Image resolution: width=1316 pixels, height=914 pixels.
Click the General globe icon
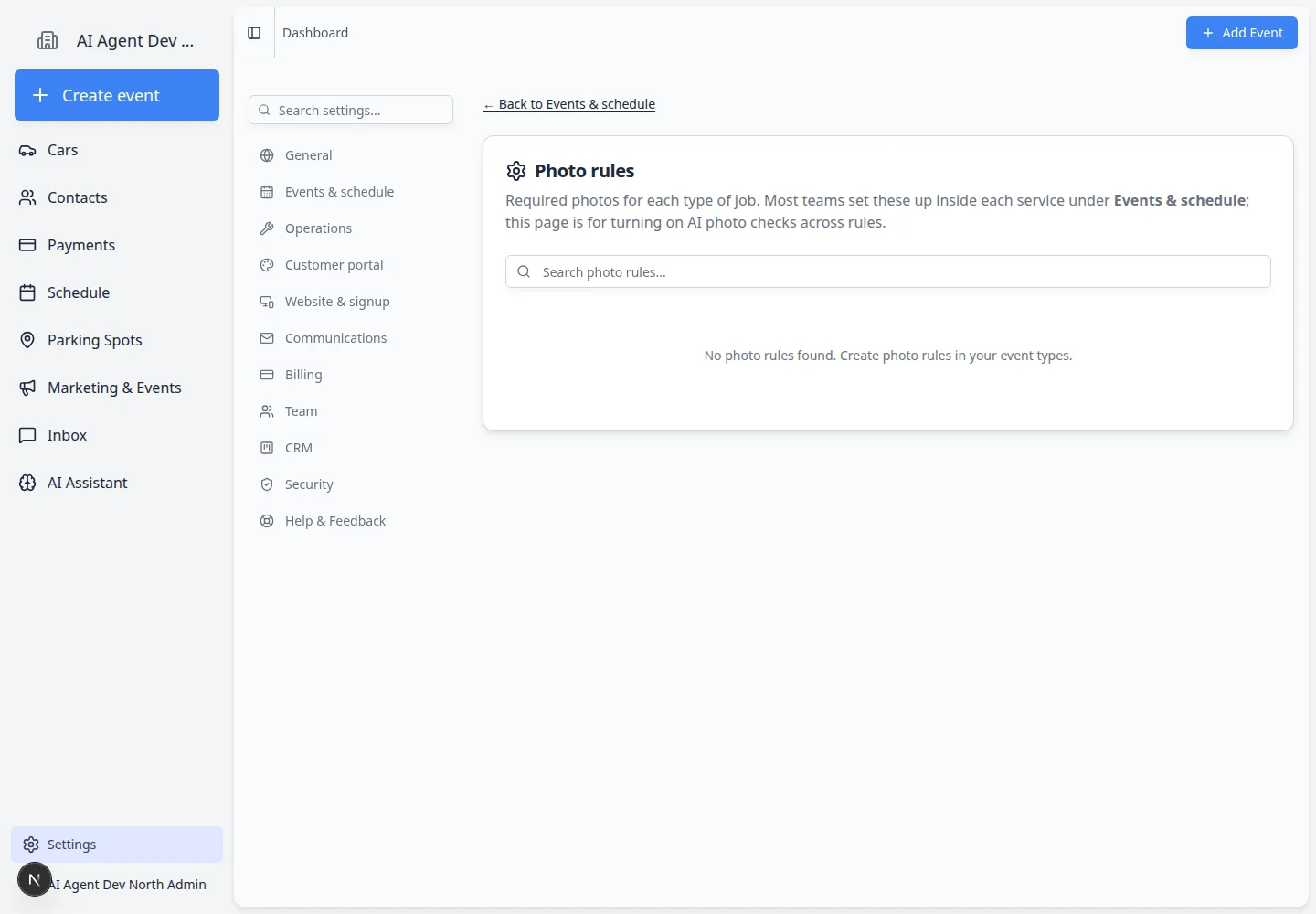[x=267, y=155]
